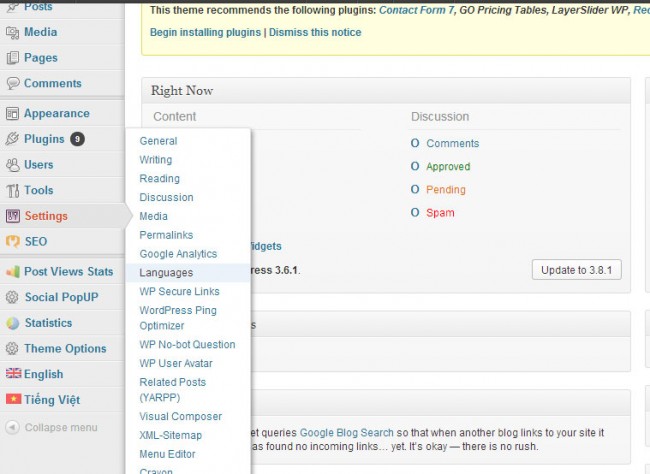The image size is (650, 474).
Task: Click the Pending comments link
Action: (x=446, y=190)
